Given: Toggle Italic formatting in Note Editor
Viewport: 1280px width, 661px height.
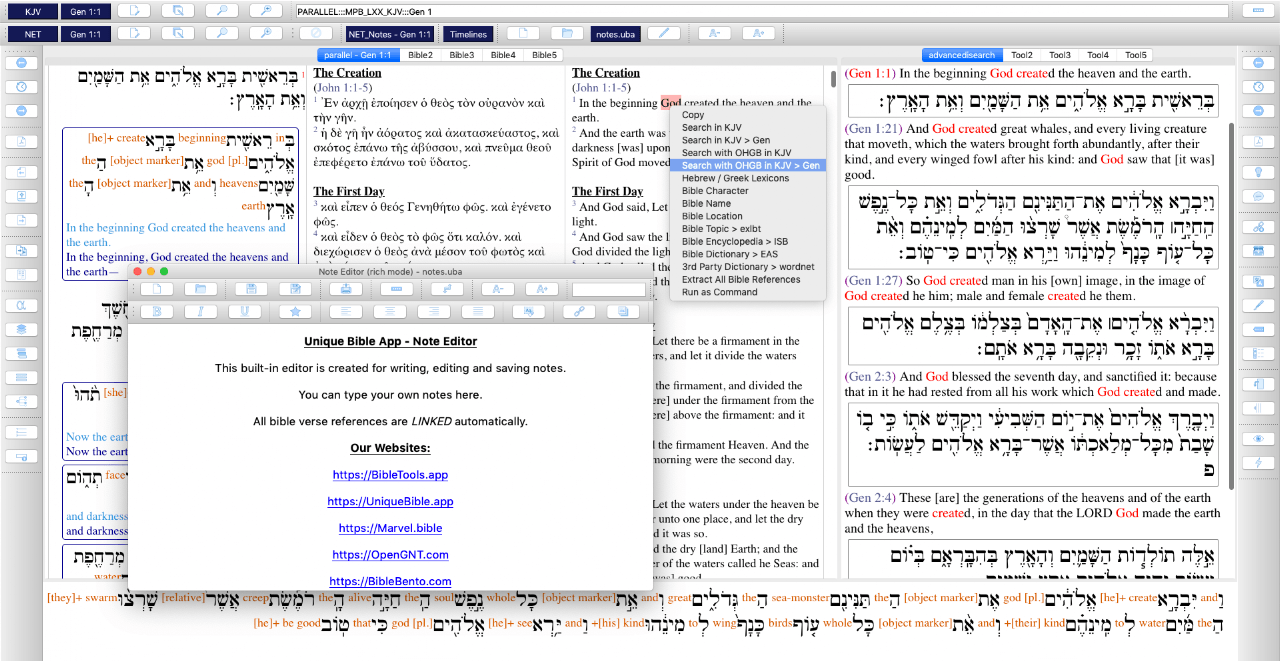Looking at the screenshot, I should pyautogui.click(x=201, y=311).
